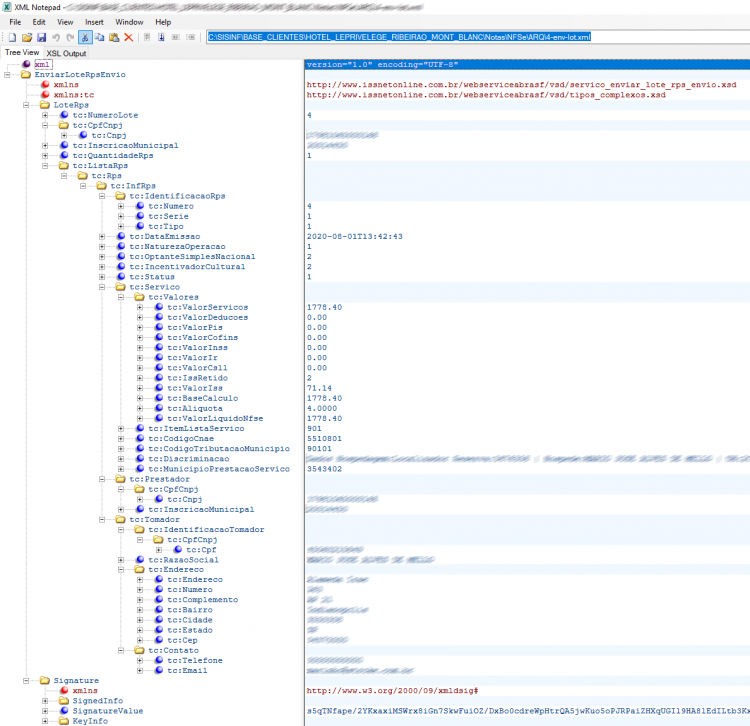Switch to the XSL Output tab
The height and width of the screenshot is (726, 750).
(x=66, y=53)
